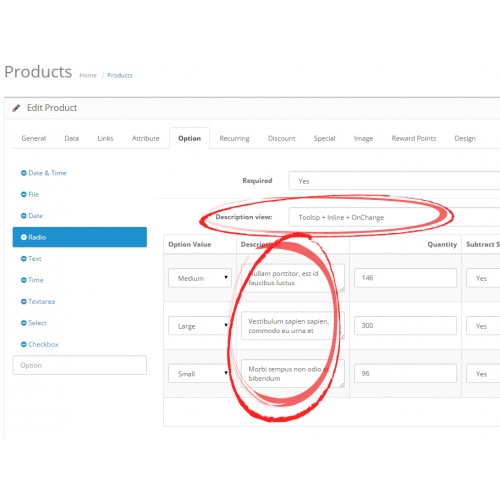Click the minus icon beside Radio
This screenshot has width=500, height=500.
click(x=24, y=237)
